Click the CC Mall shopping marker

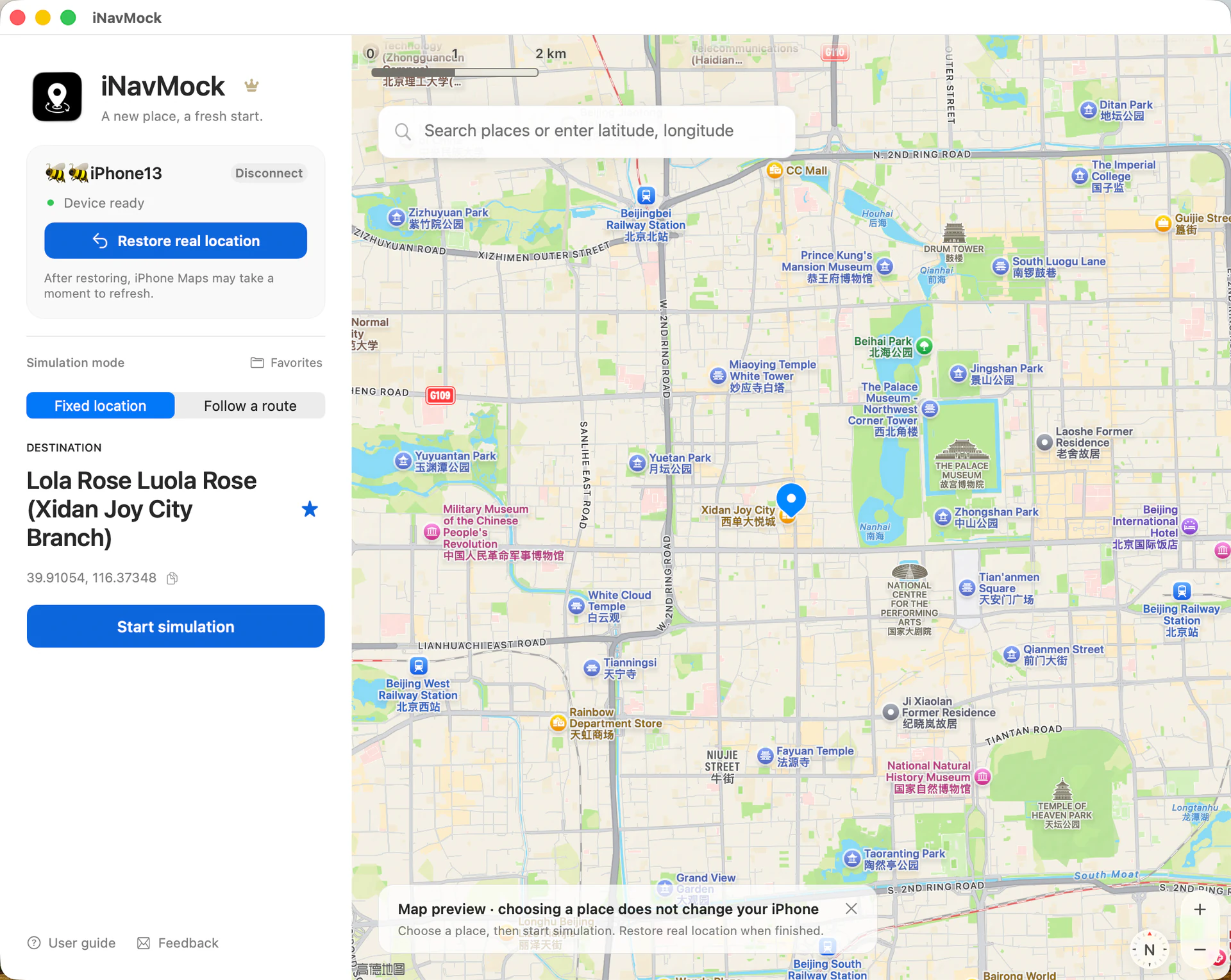[x=775, y=170]
